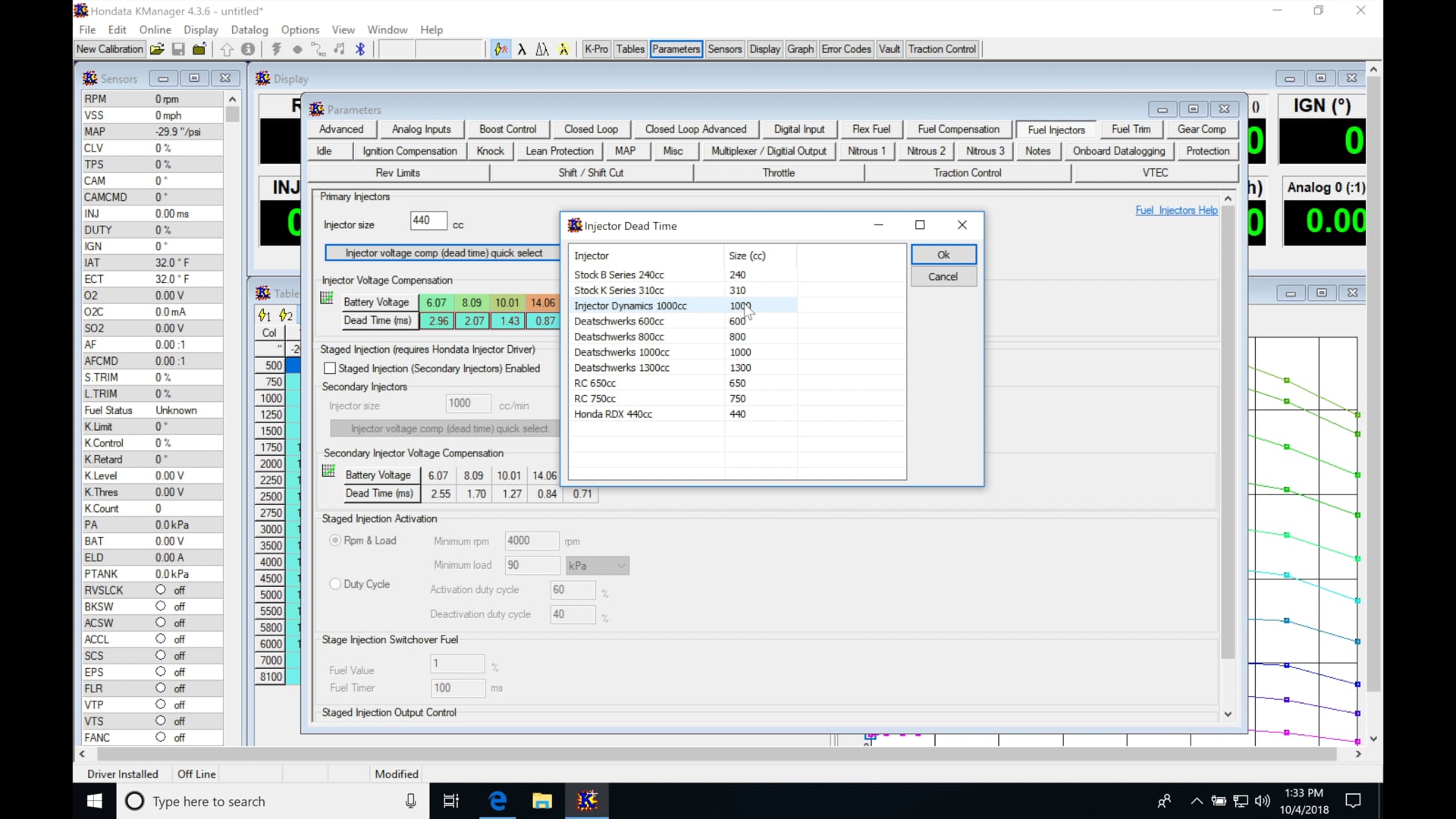Select the open calibration folder icon
Viewport: 1456px width, 819px height.
(157, 49)
